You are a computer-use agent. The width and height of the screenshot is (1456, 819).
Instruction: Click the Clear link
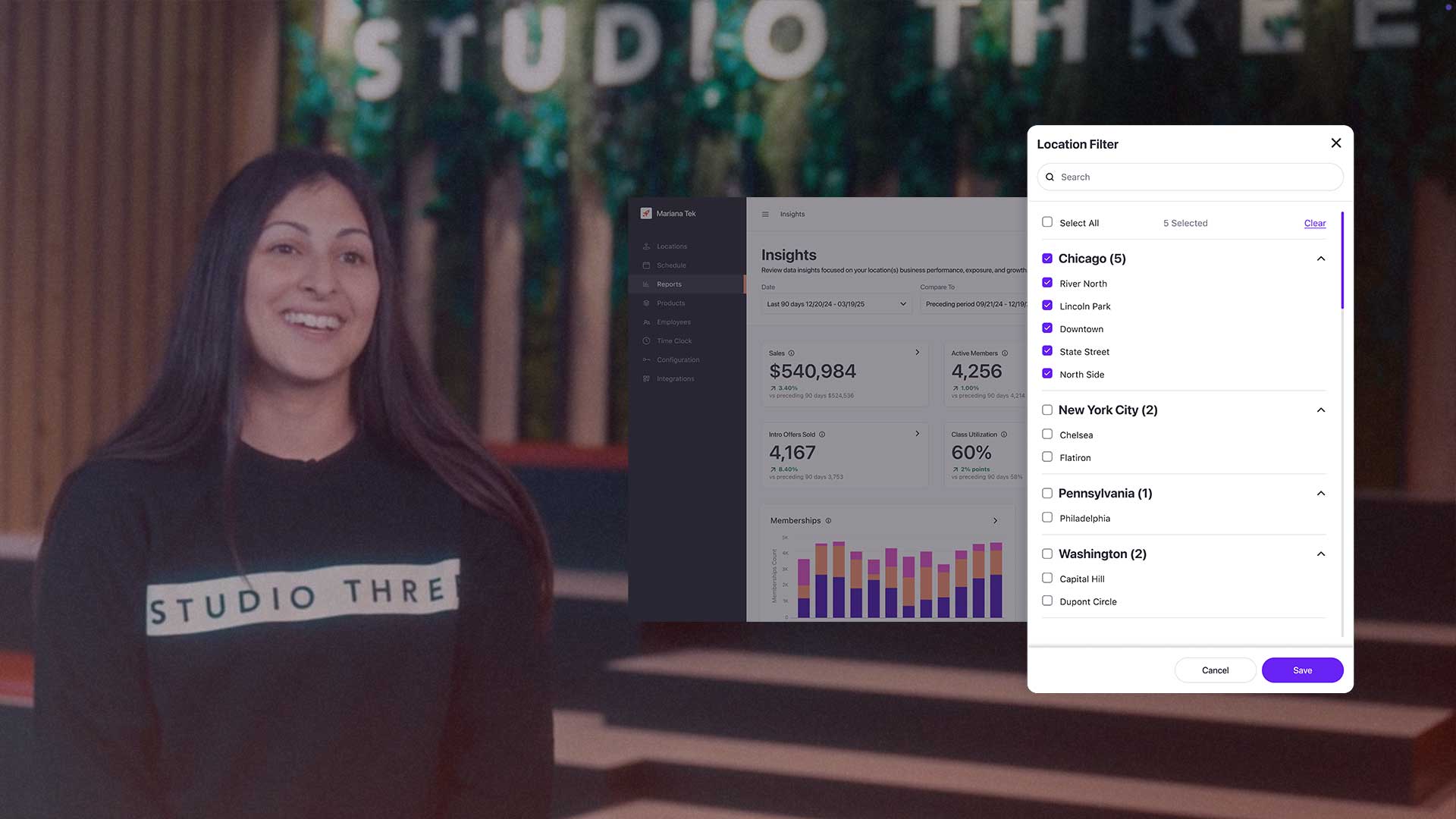tap(1314, 224)
